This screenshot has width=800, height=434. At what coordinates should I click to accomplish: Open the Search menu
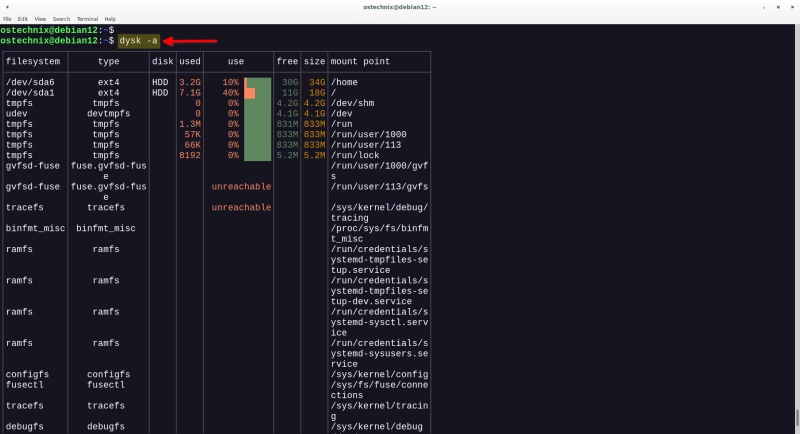[x=61, y=19]
